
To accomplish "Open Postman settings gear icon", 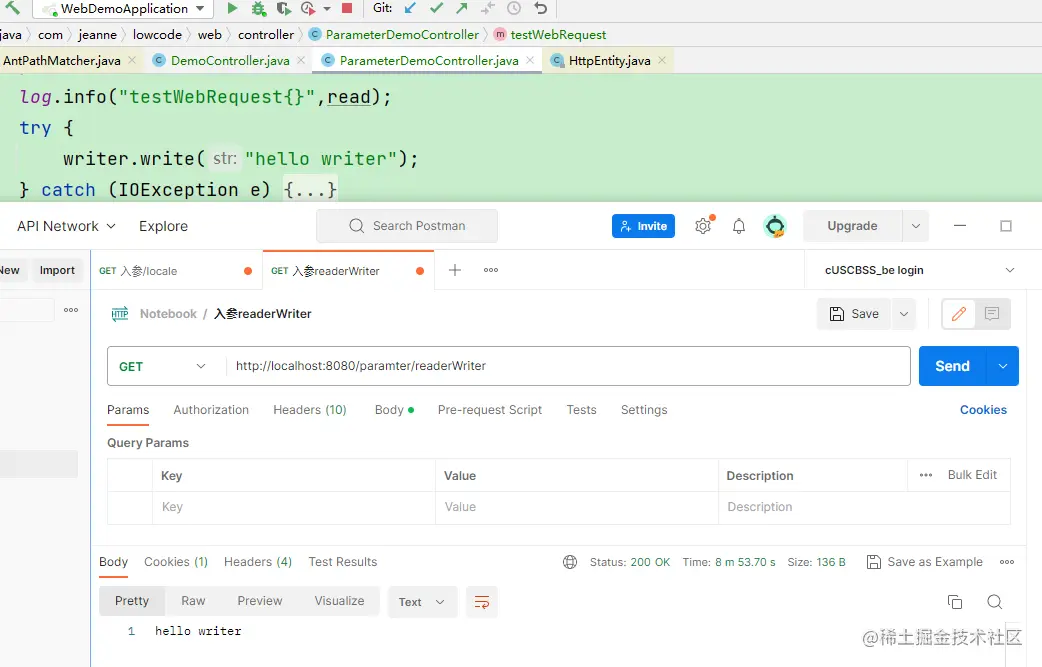I will (703, 226).
